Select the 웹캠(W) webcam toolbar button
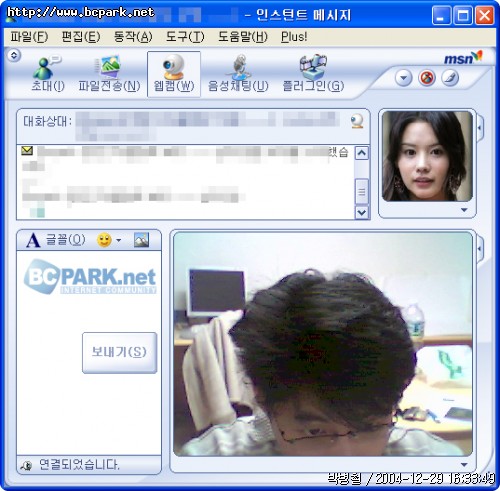The image size is (500, 491). point(174,74)
